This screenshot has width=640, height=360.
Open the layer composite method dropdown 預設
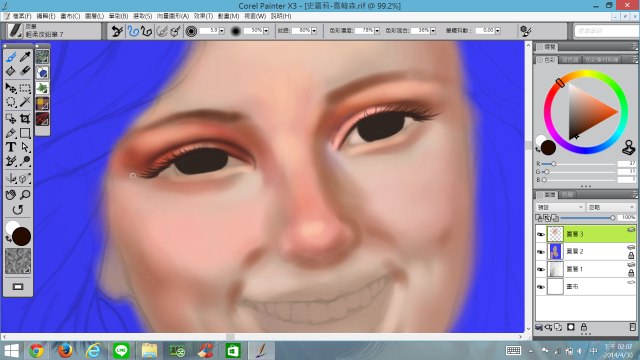pyautogui.click(x=560, y=207)
